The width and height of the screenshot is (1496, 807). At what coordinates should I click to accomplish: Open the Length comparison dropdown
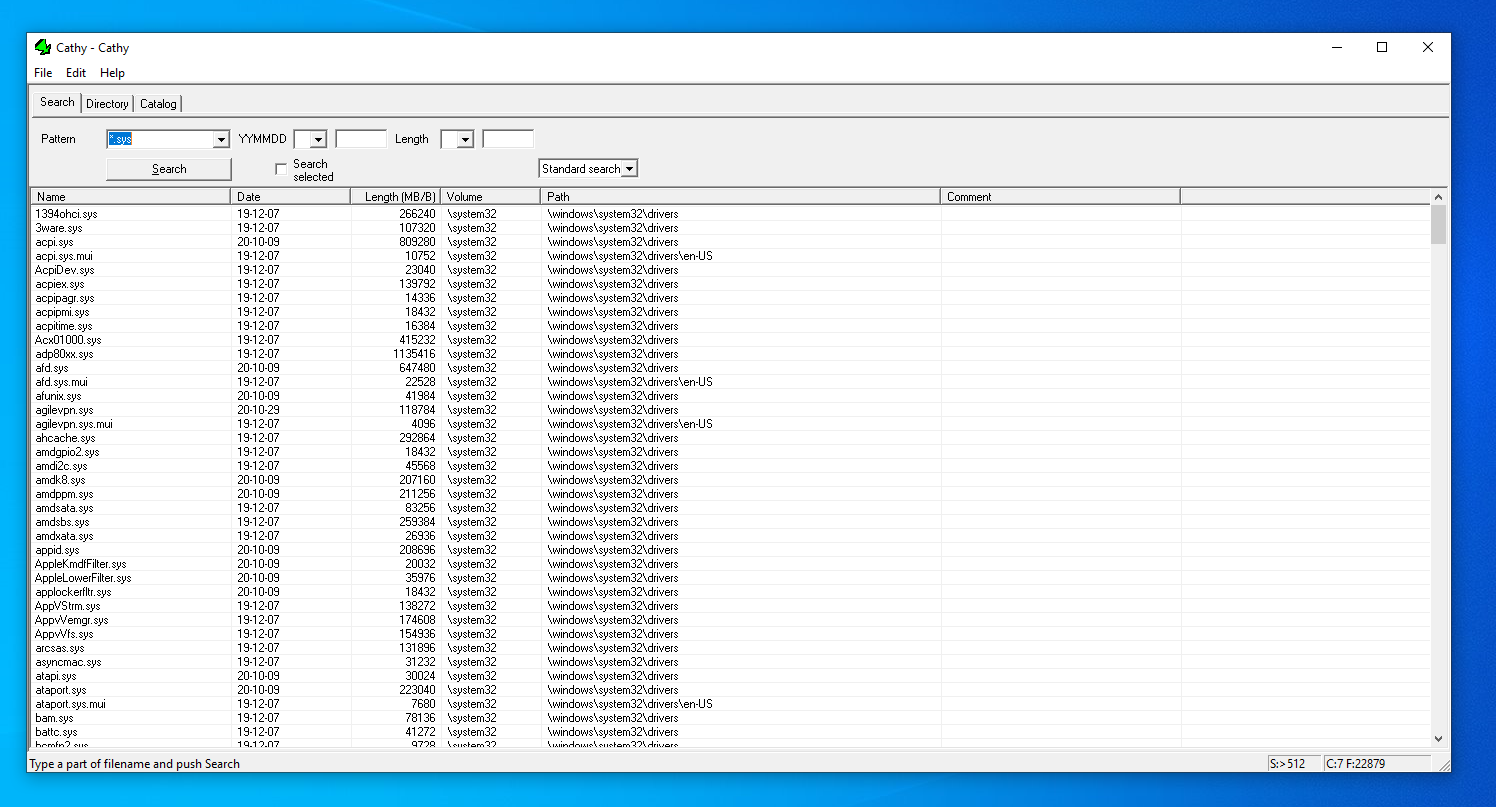click(x=465, y=140)
